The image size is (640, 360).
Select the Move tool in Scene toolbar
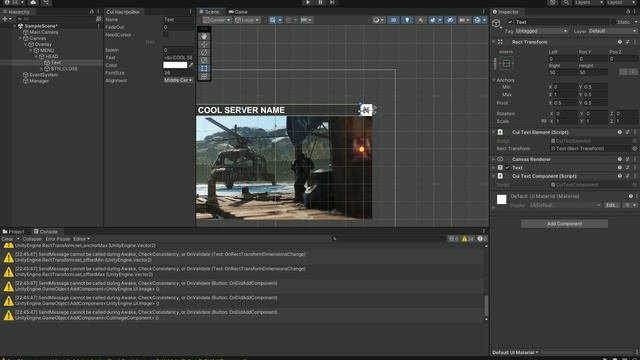point(204,44)
